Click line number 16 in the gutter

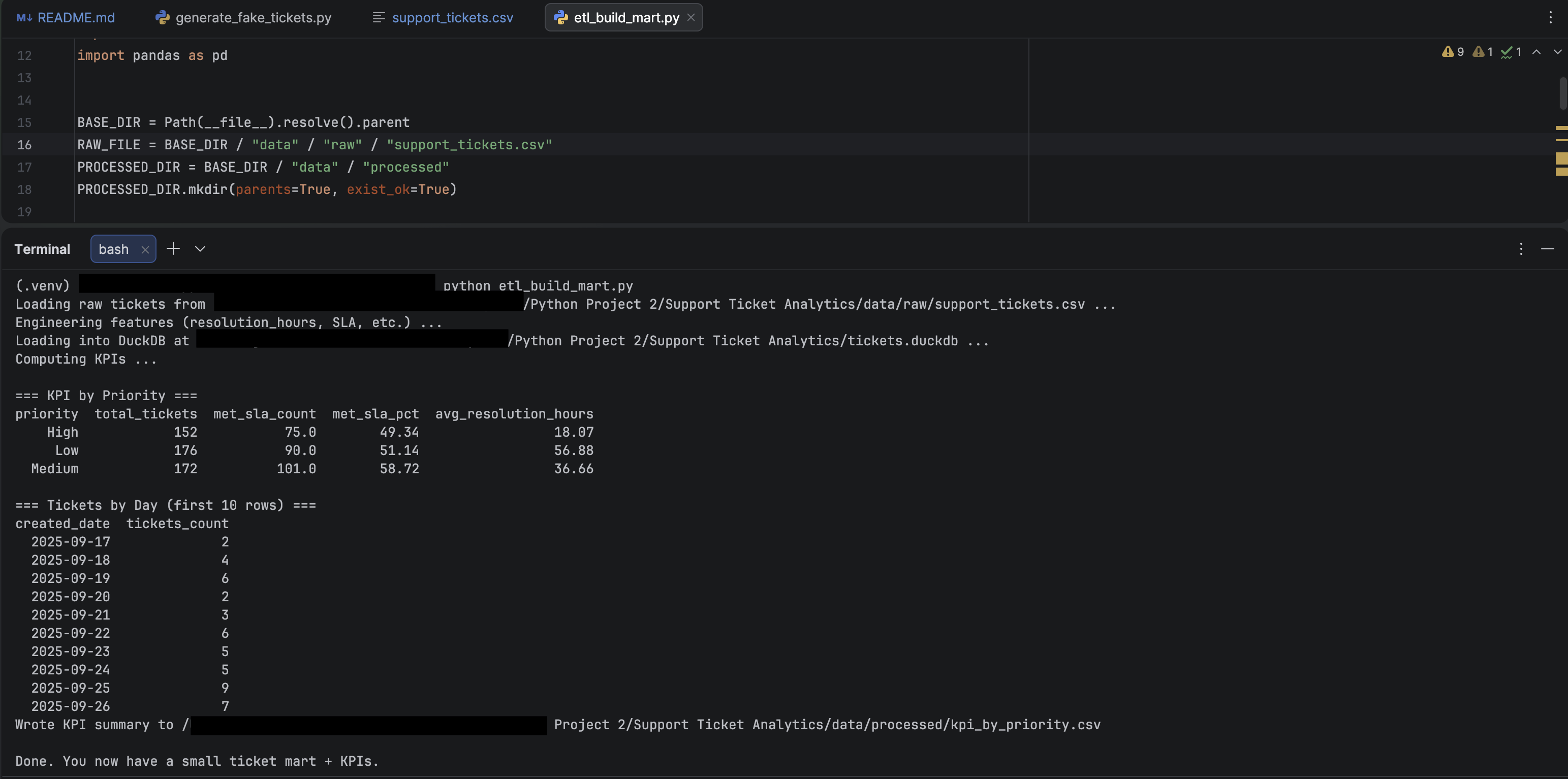tap(25, 144)
